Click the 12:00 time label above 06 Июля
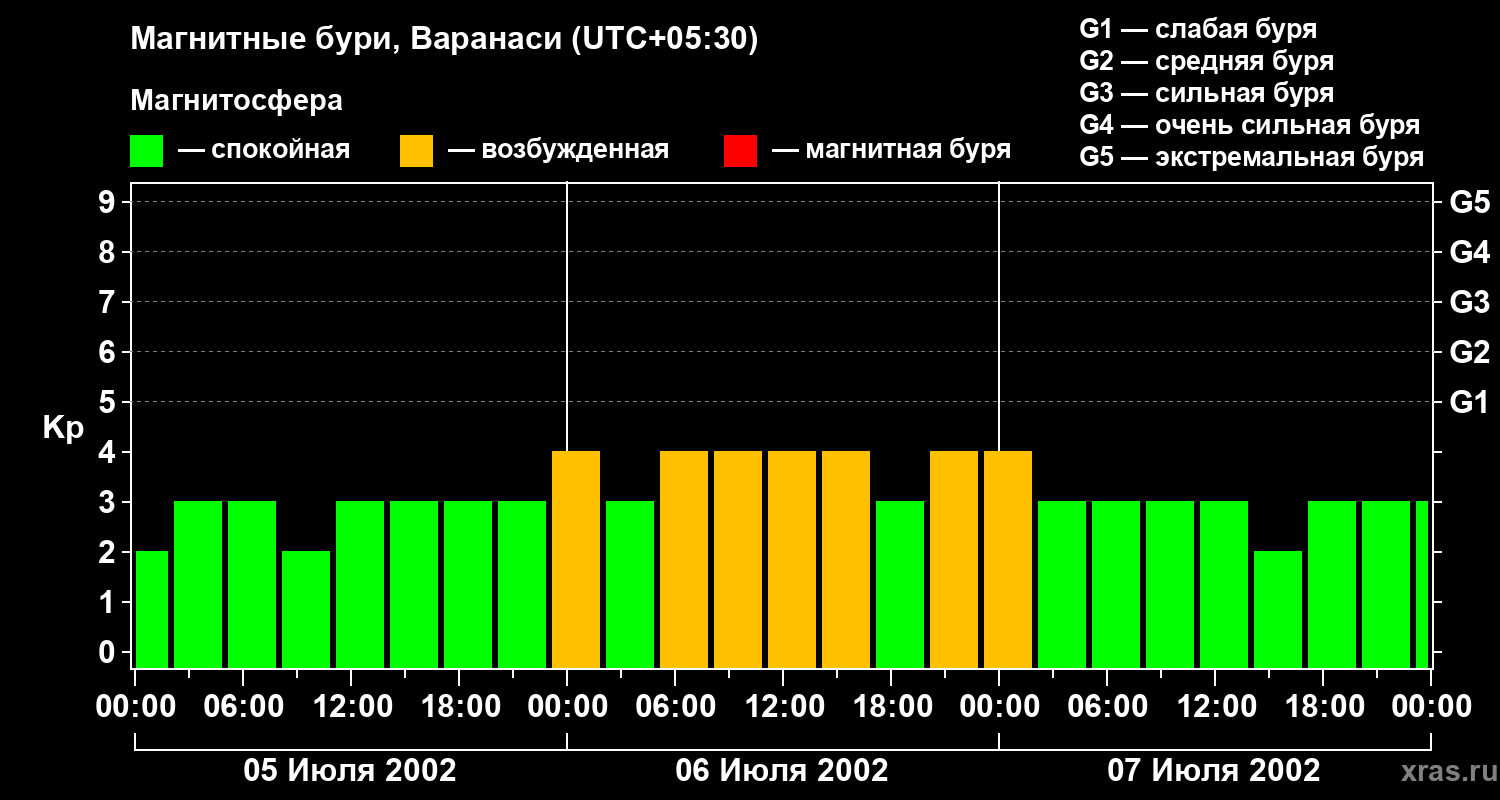The image size is (1500, 800). coord(783,707)
